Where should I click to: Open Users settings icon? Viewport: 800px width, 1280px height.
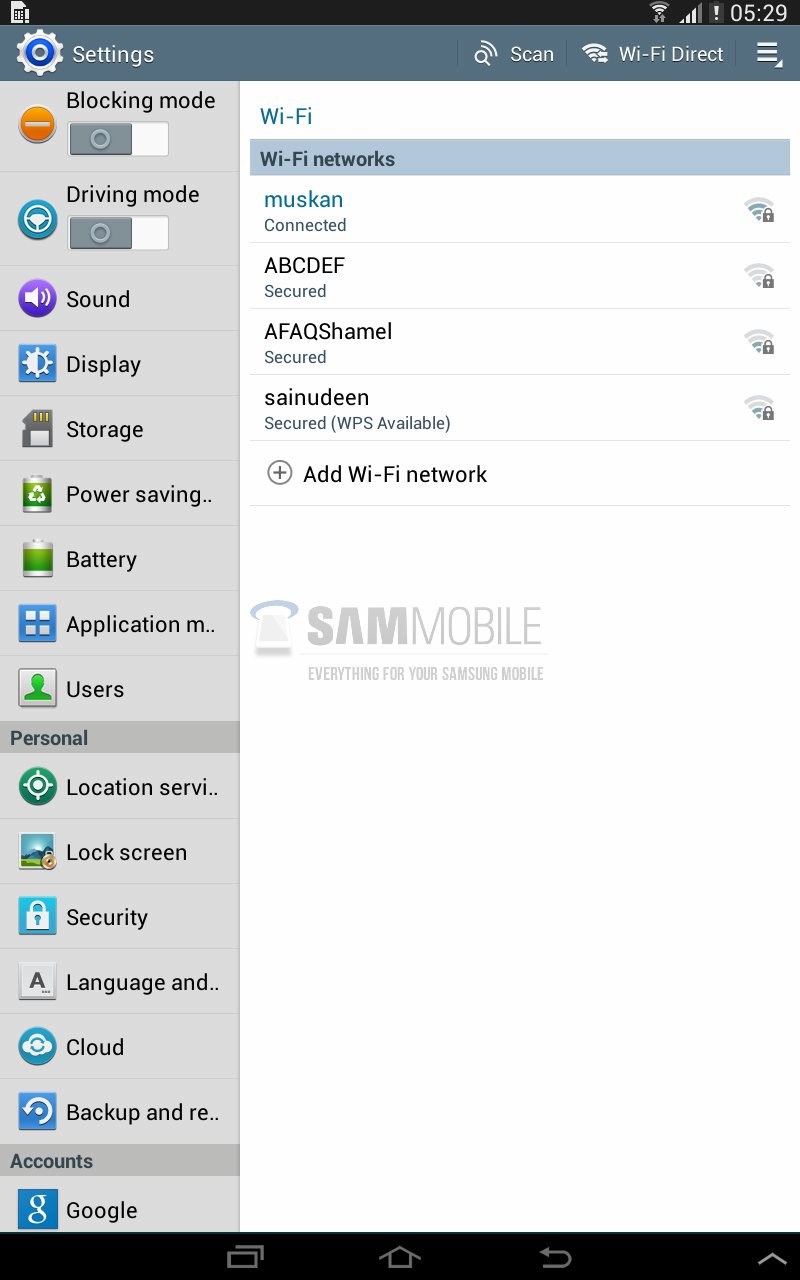pyautogui.click(x=37, y=689)
